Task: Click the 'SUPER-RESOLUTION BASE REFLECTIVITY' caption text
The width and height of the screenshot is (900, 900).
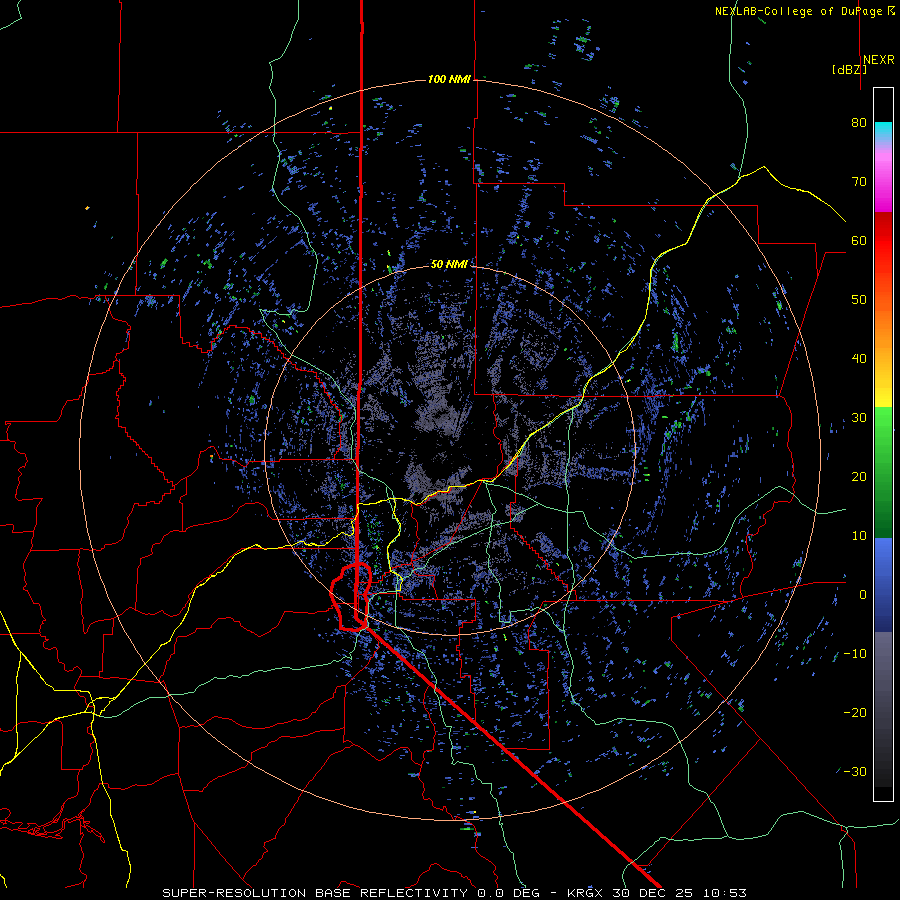Action: point(315,893)
